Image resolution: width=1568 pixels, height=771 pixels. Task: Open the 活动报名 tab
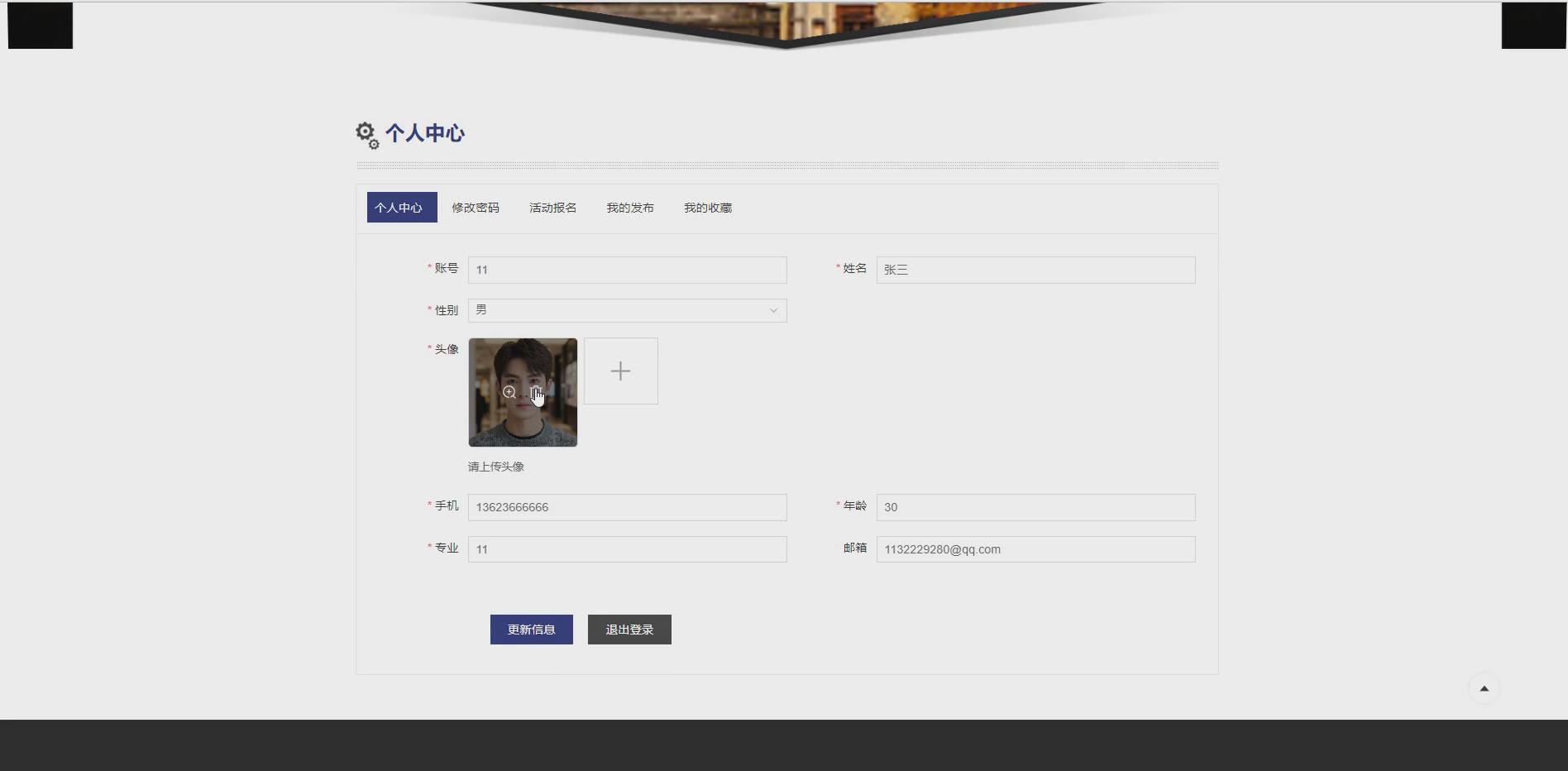click(552, 208)
